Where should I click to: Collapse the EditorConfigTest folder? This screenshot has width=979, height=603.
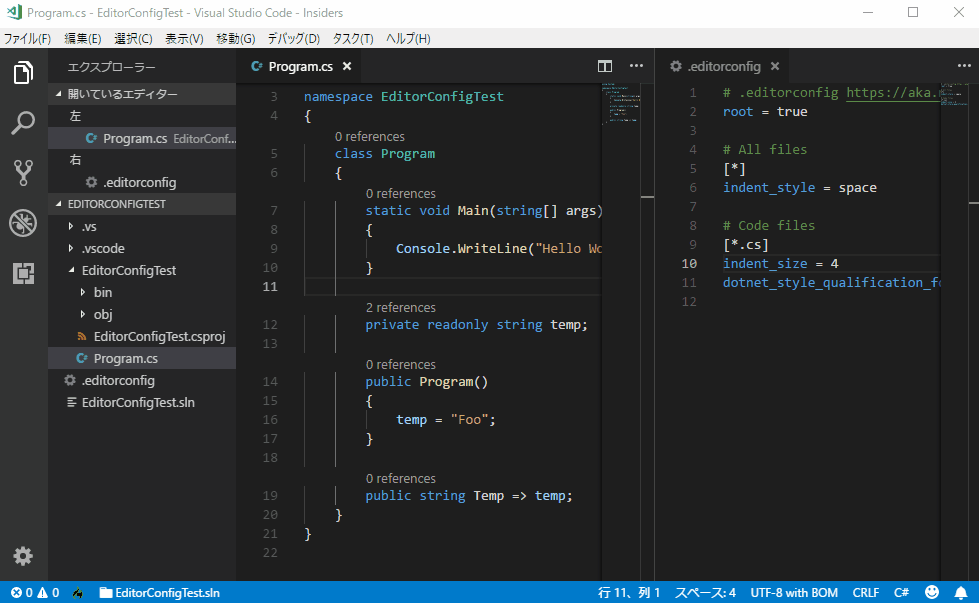[142, 270]
